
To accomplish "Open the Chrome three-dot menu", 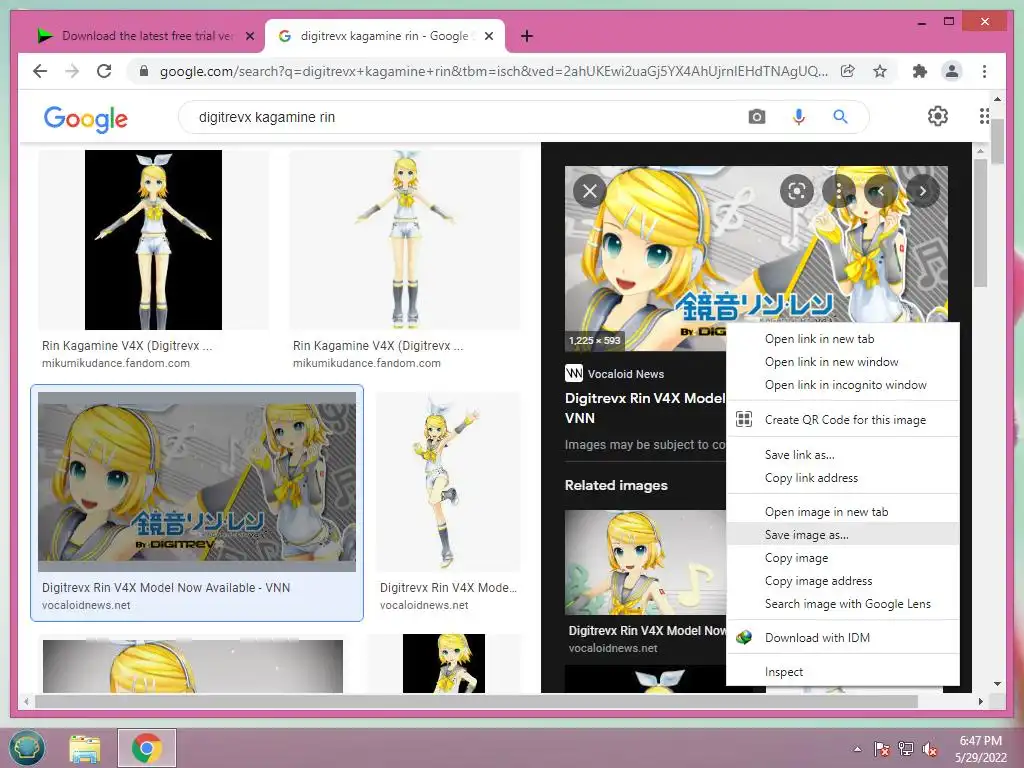I will [984, 71].
